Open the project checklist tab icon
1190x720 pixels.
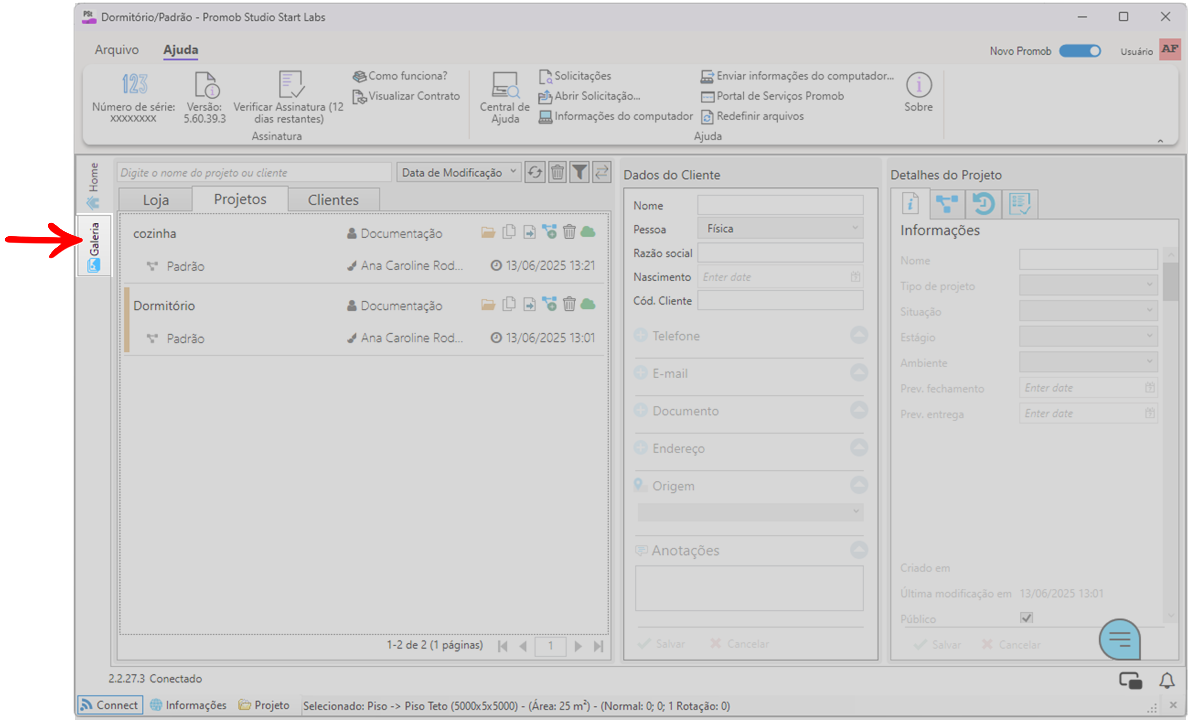pyautogui.click(x=1020, y=203)
